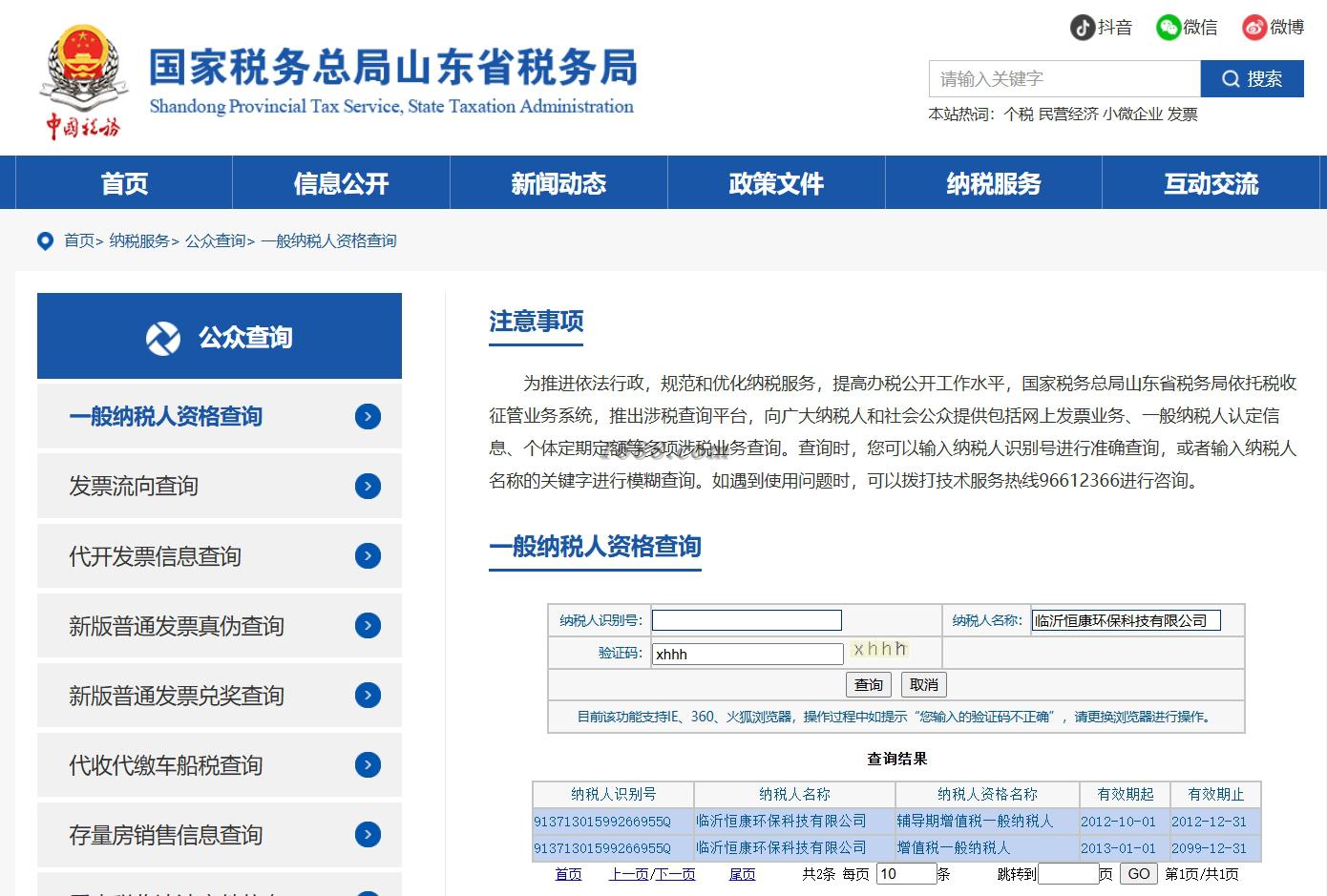Open the 政策文件 navigation tab
This screenshot has height=896, width=1327.
pos(776,182)
